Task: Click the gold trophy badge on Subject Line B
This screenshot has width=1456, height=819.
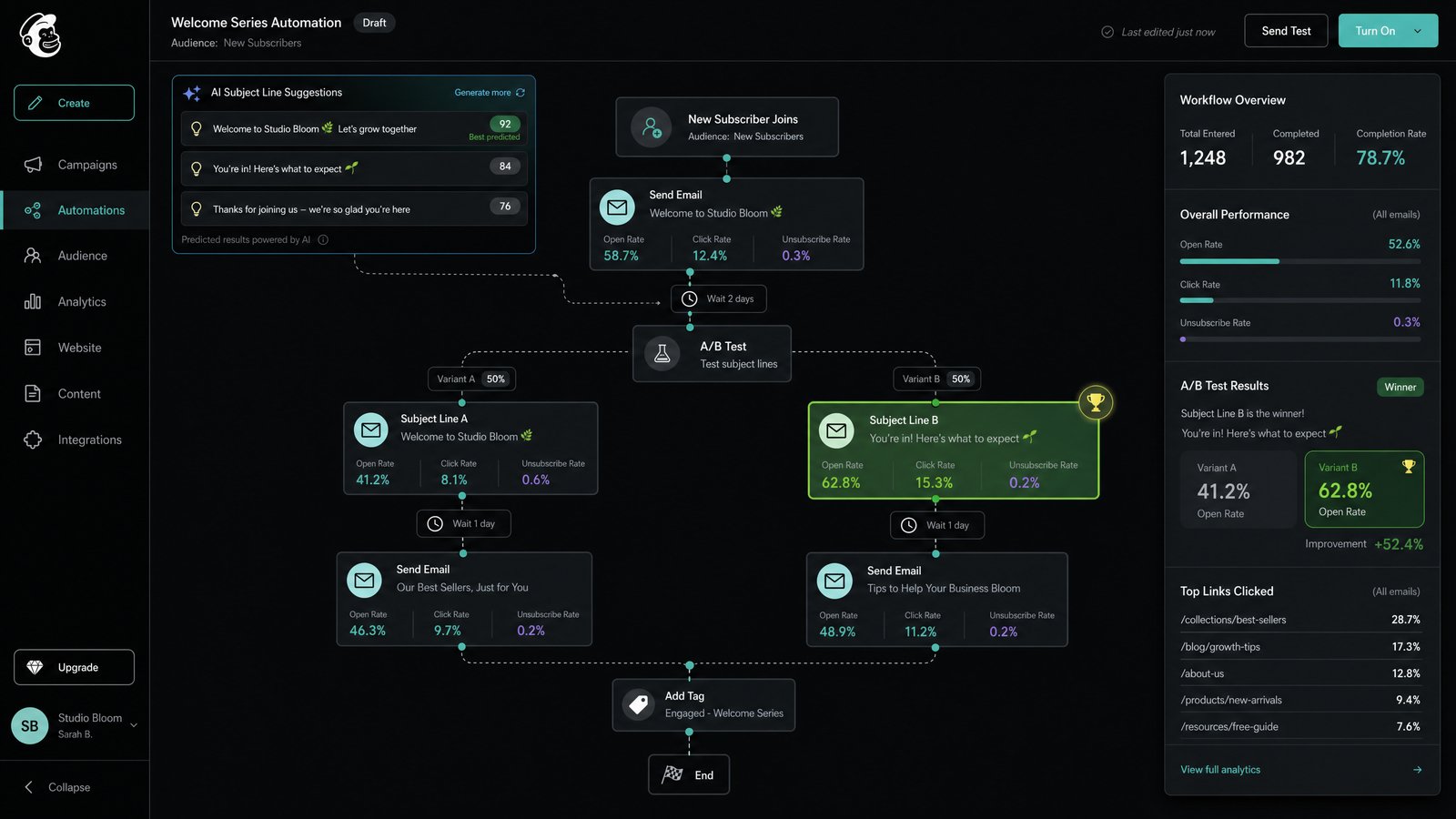Action: [1096, 402]
